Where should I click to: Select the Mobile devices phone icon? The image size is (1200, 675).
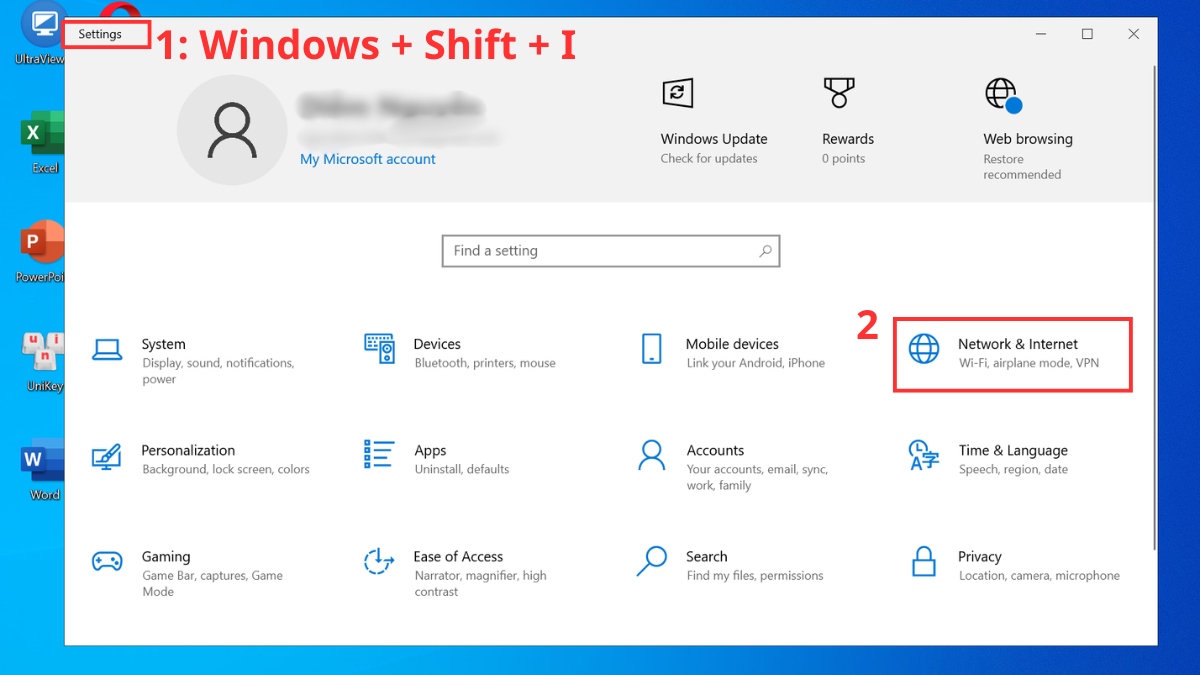click(x=651, y=348)
